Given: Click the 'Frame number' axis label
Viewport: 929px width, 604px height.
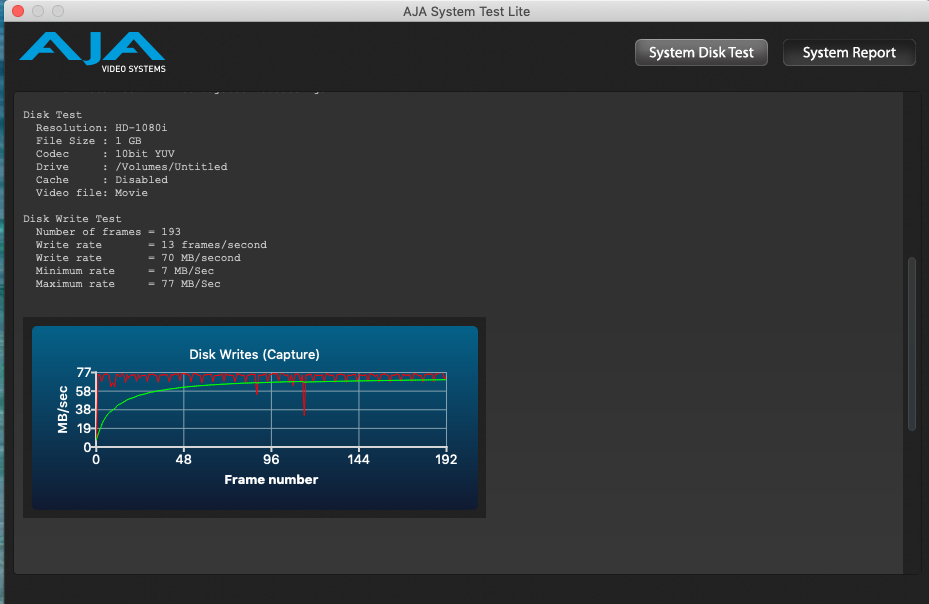Looking at the screenshot, I should 271,480.
